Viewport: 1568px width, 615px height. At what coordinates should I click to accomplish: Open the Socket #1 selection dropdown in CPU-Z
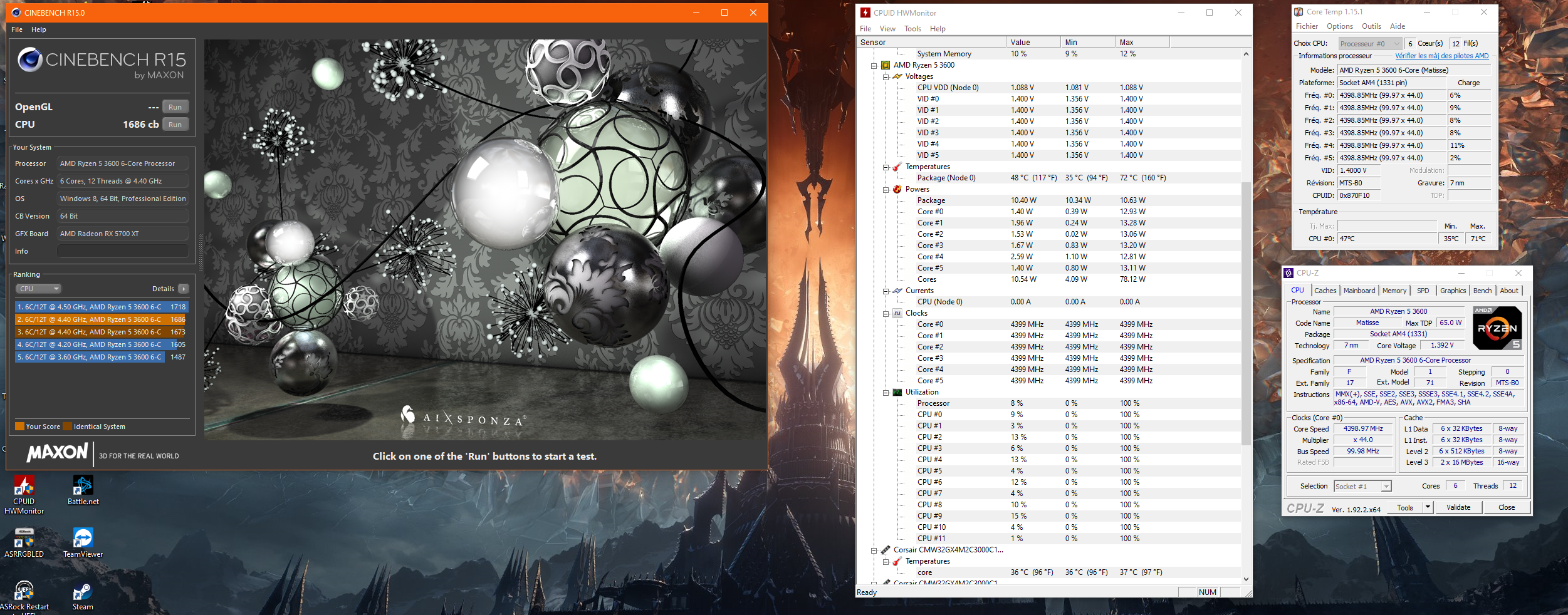pos(1362,487)
